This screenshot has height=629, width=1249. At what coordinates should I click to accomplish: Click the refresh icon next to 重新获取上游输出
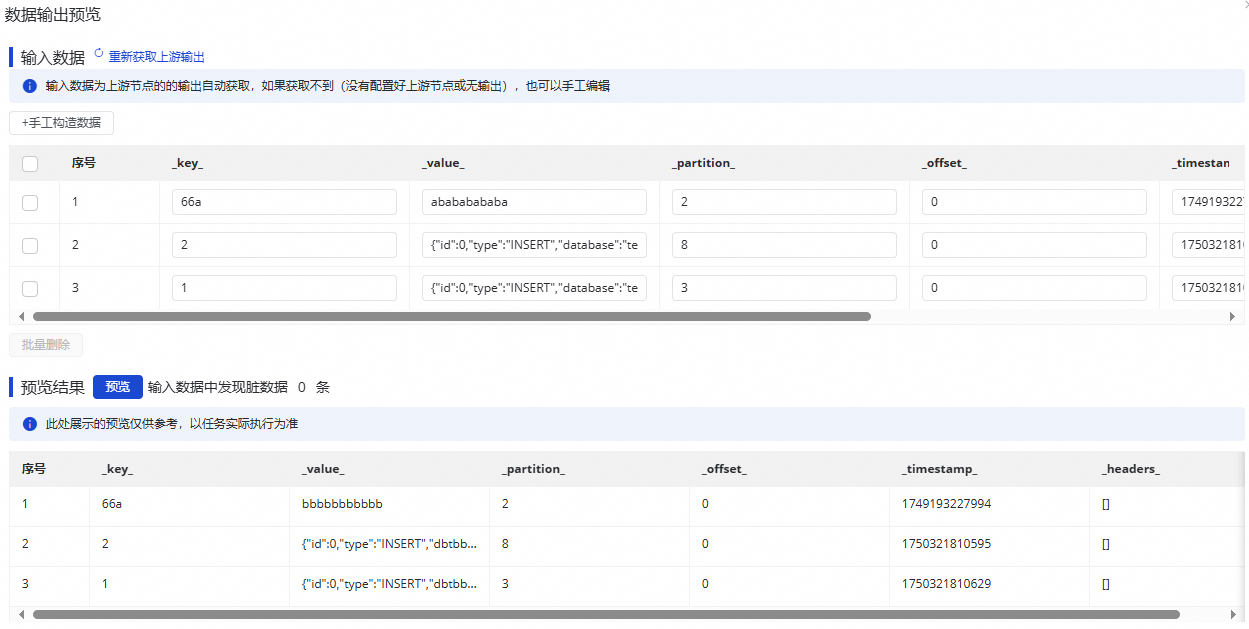(98, 52)
